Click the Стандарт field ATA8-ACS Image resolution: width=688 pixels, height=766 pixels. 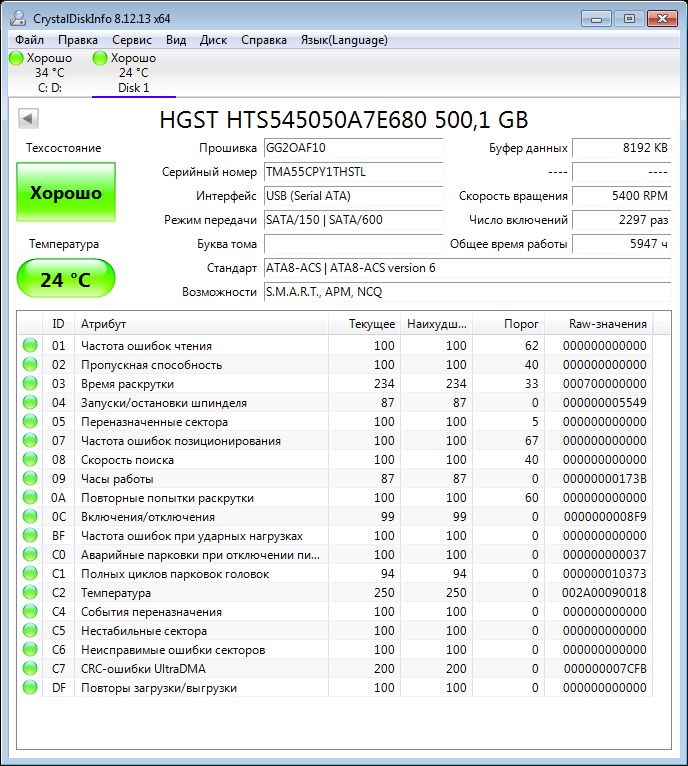click(467, 268)
